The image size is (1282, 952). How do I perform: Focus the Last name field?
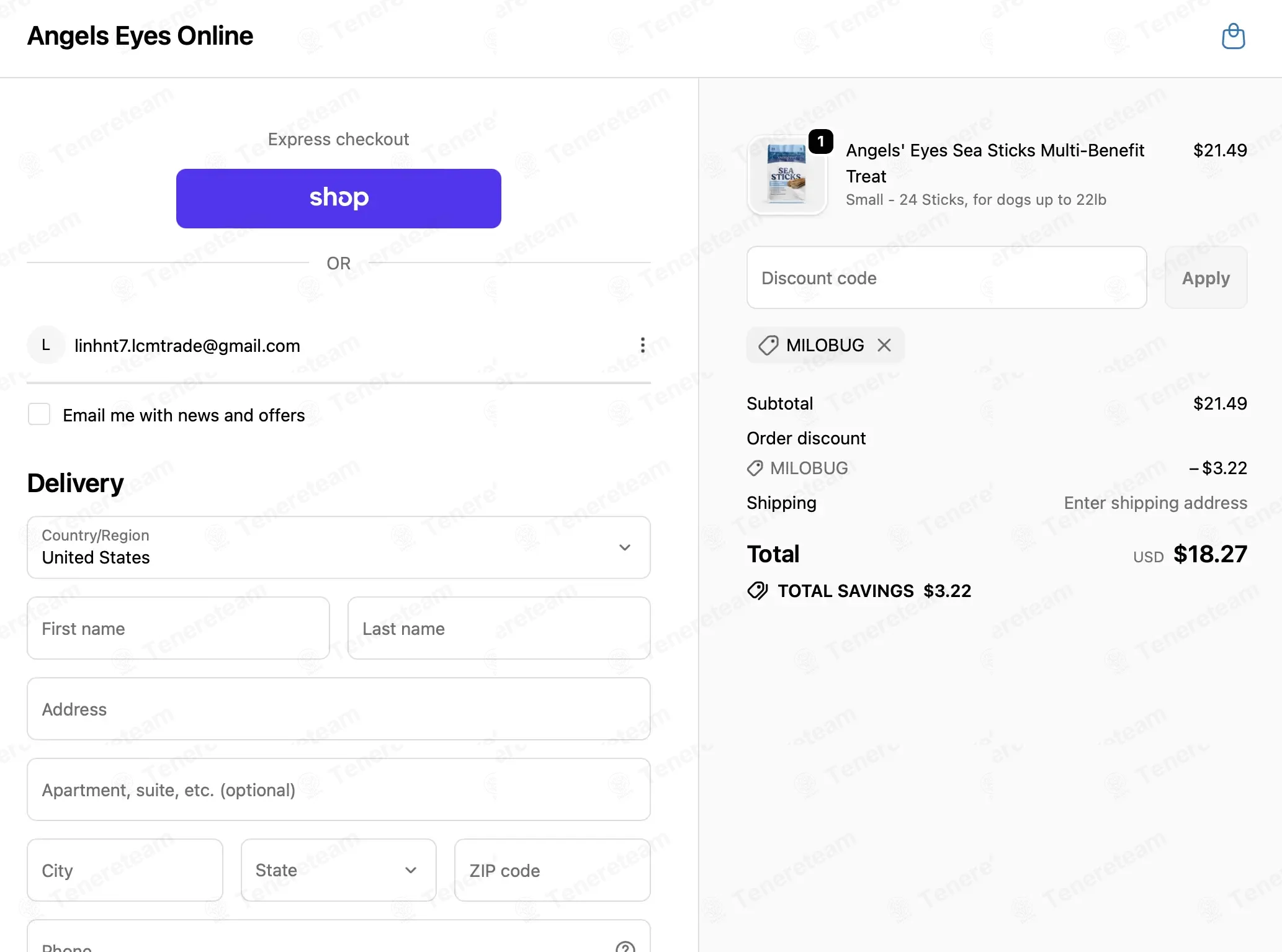(499, 628)
